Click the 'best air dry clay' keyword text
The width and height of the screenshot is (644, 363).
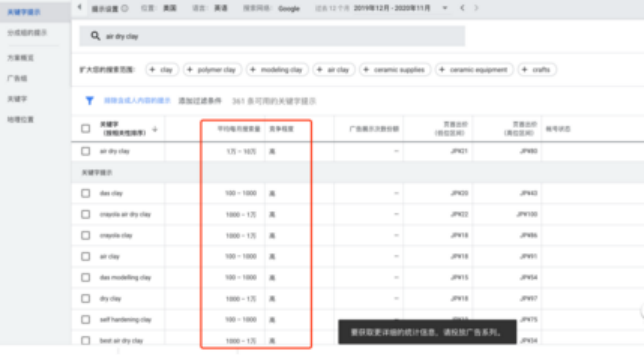(121, 340)
